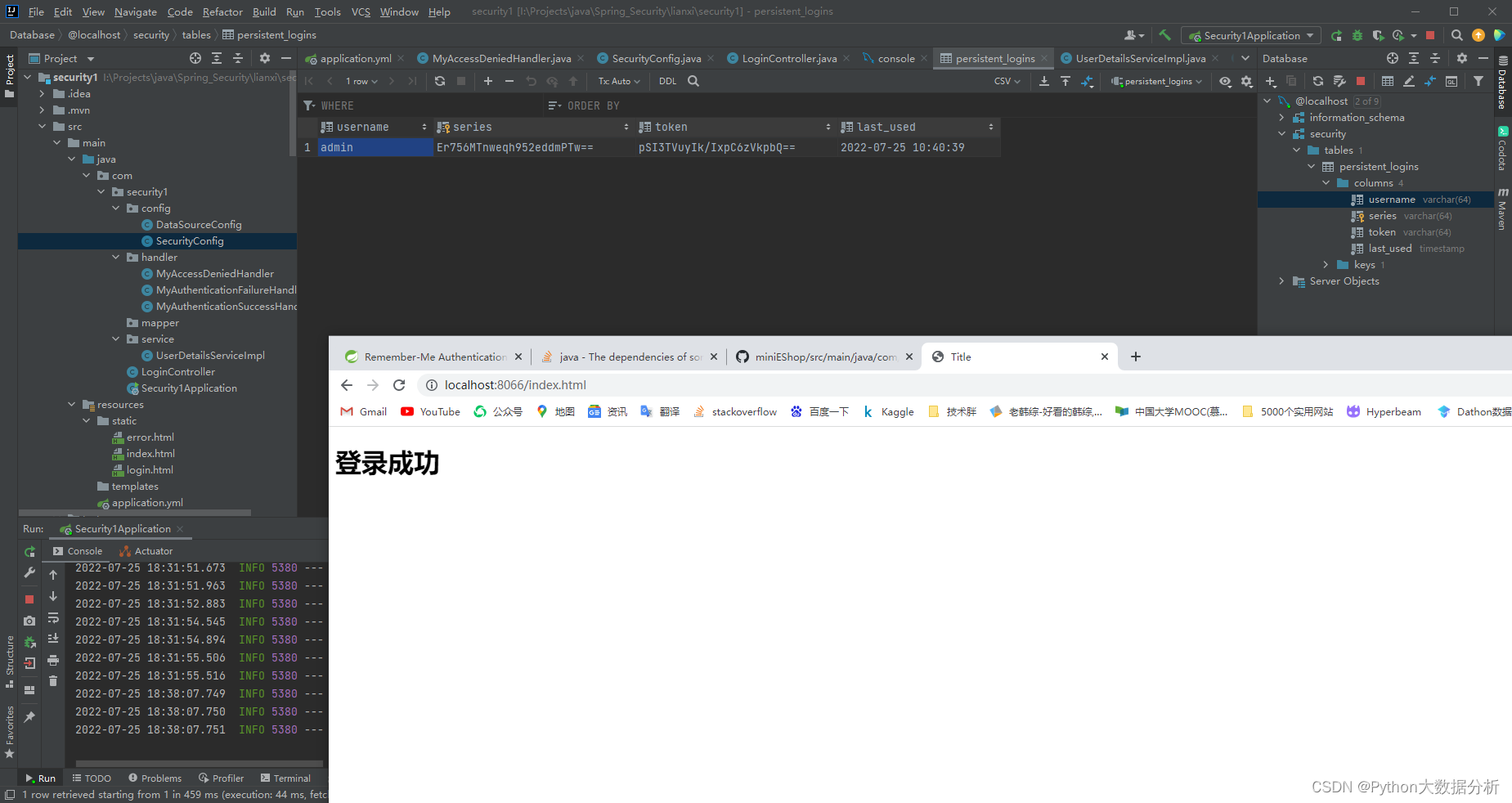Open the Navigate menu
Screen dimensions: 1512x803
tap(135, 11)
